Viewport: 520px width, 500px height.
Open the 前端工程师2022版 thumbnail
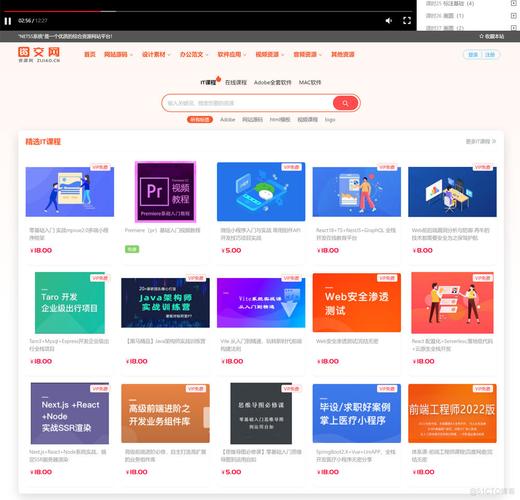point(452,413)
